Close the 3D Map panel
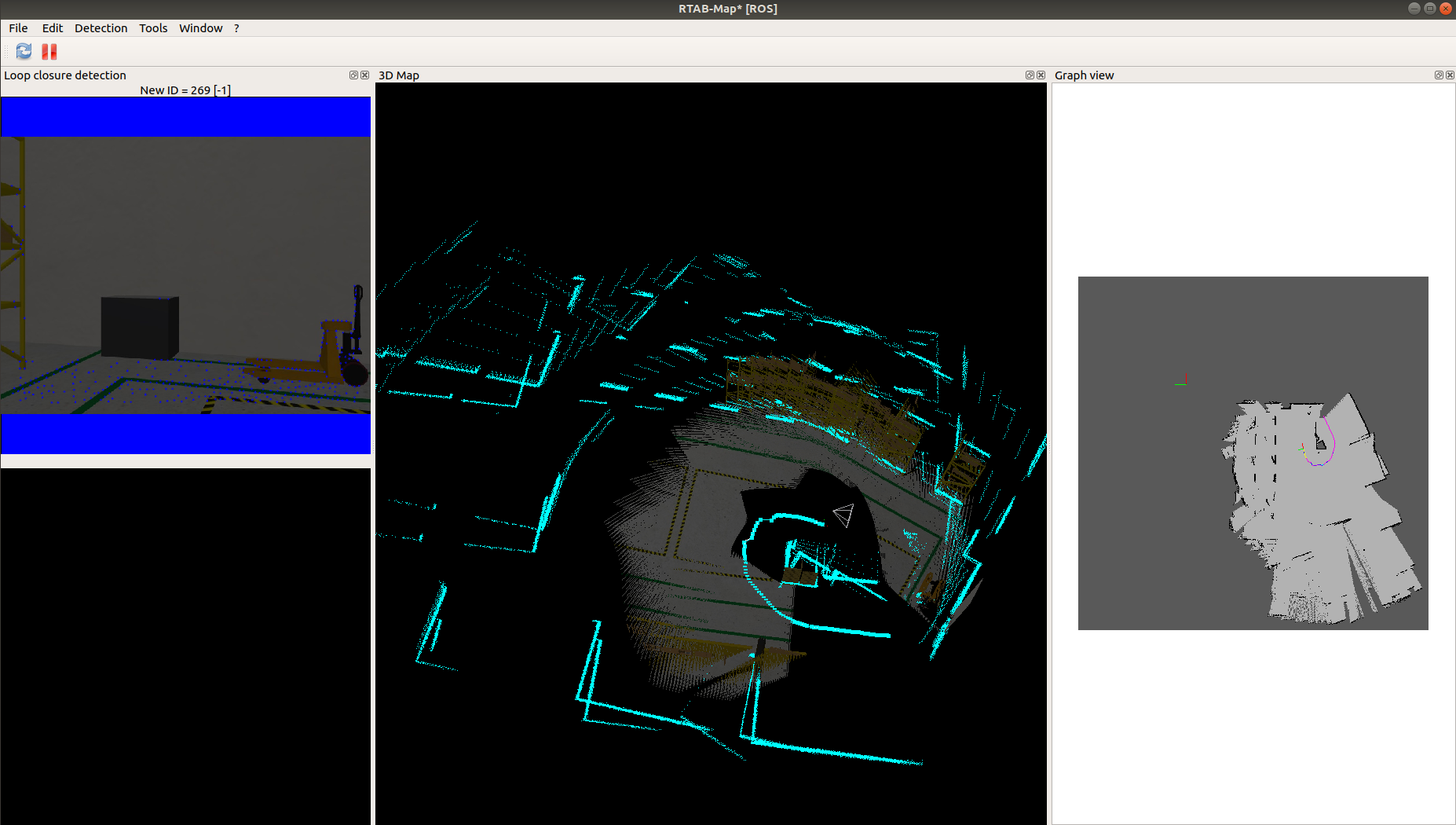Screen dimensions: 1456x825 (1040, 75)
